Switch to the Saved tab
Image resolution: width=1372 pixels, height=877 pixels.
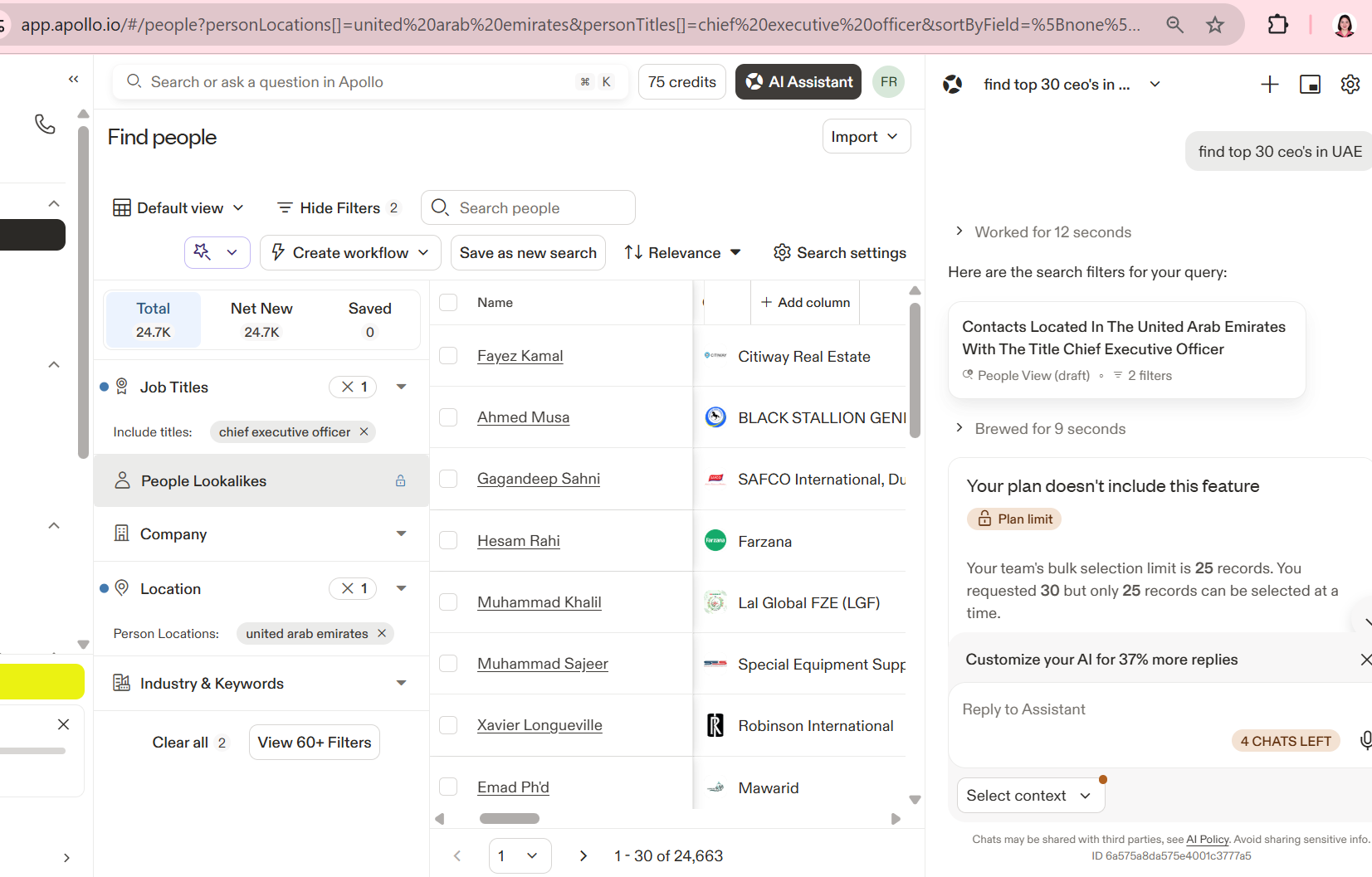(369, 319)
